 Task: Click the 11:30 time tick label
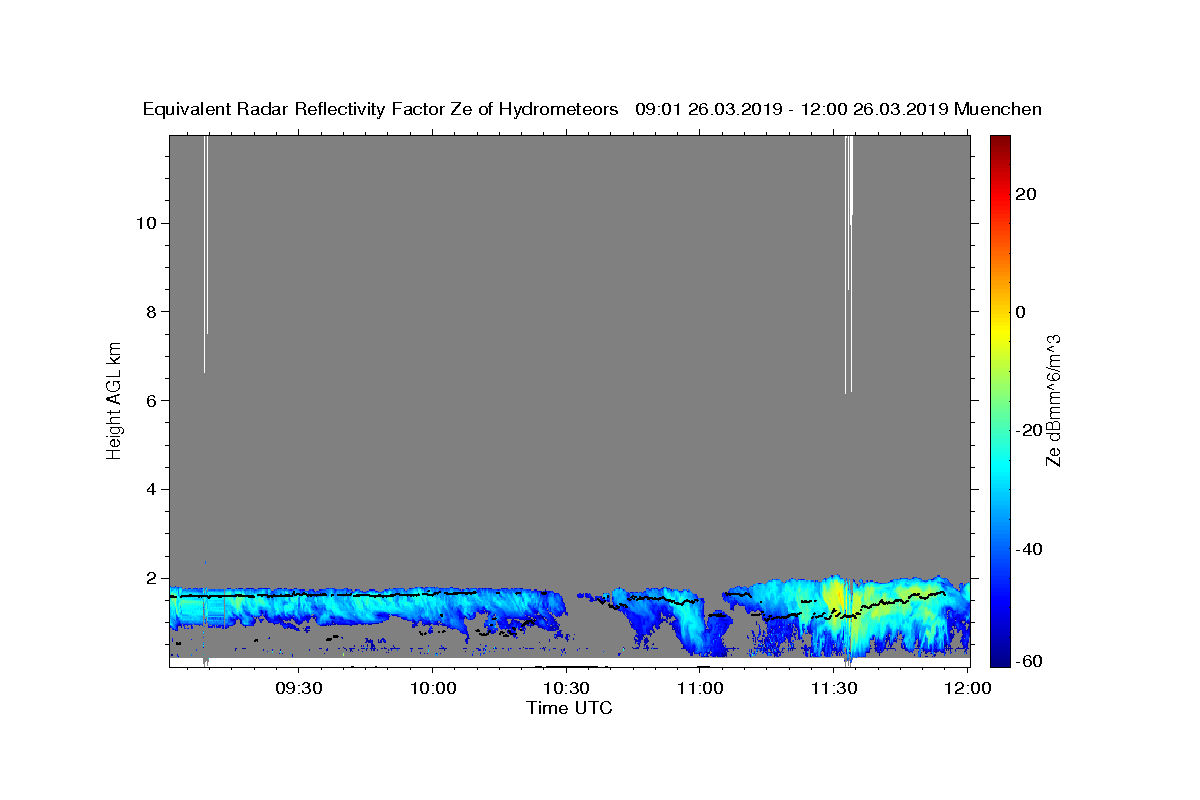(833, 688)
